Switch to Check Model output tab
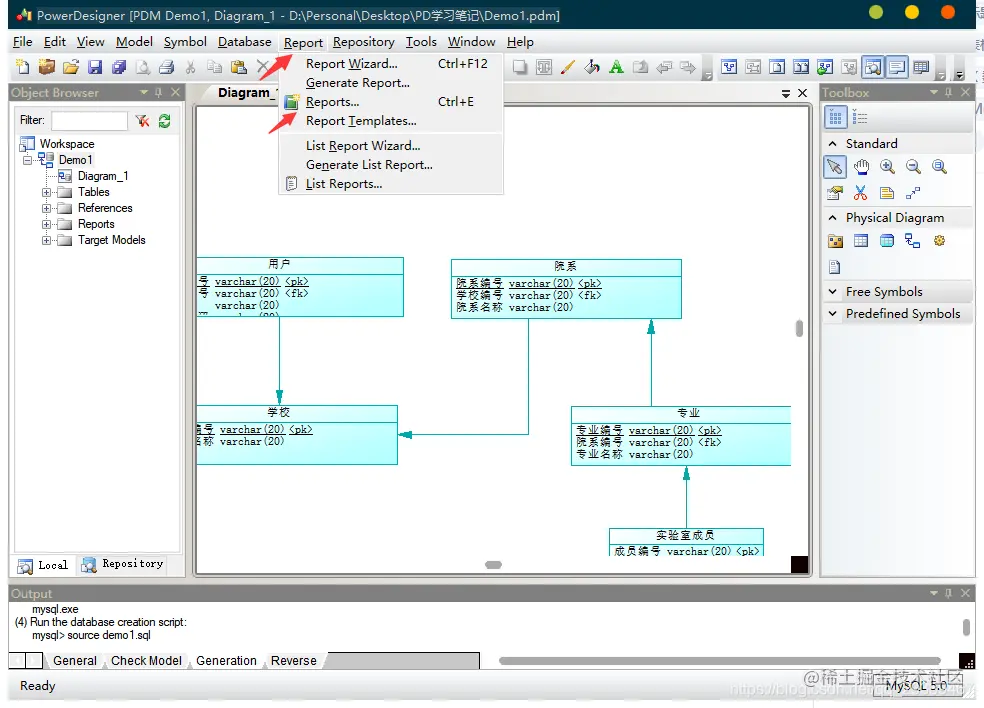984x708 pixels. coord(146,661)
